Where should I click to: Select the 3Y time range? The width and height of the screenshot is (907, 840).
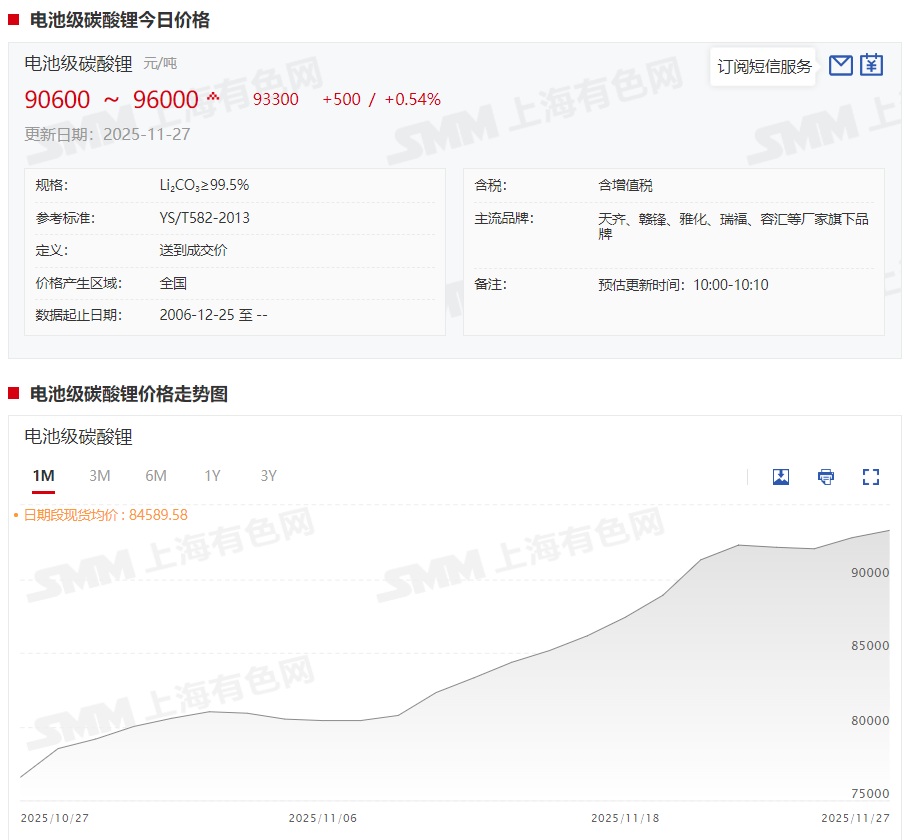pos(268,476)
